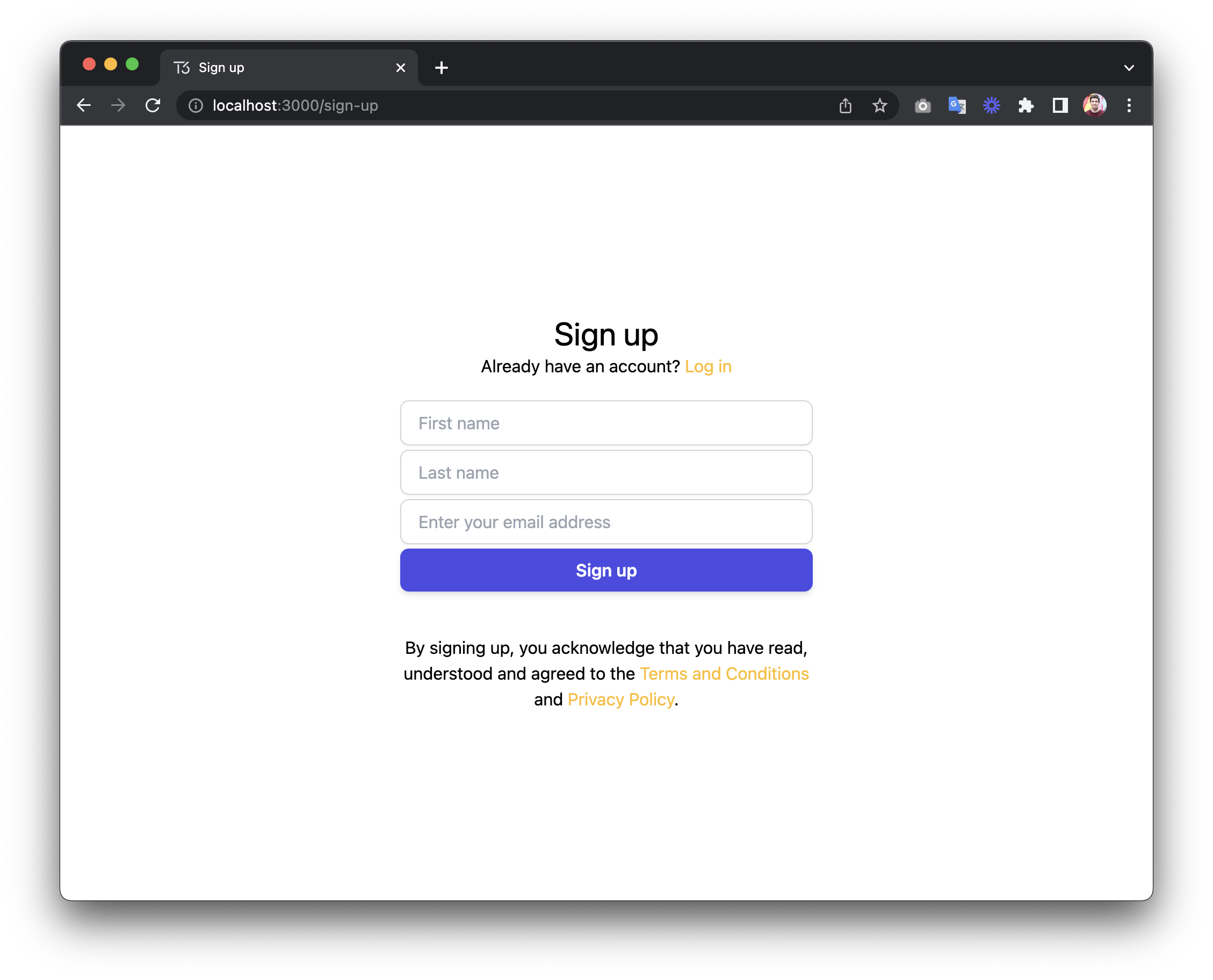1213x980 pixels.
Task: Open the three-dot Chrome menu
Action: click(1129, 105)
